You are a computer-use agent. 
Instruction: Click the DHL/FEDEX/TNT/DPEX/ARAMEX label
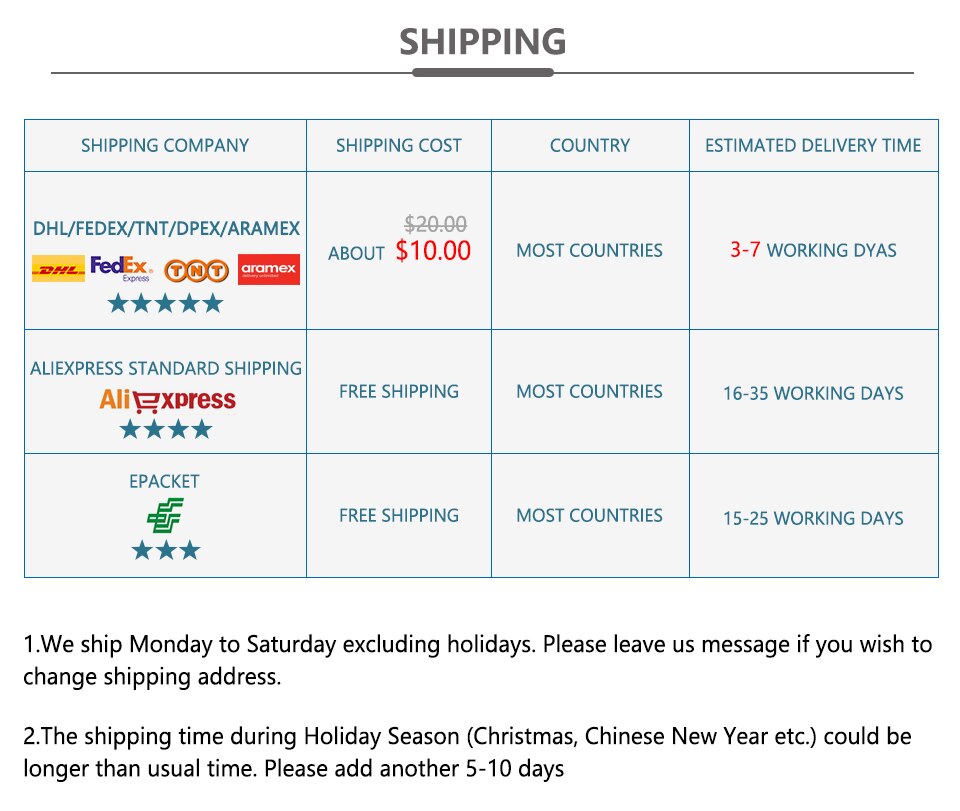[x=166, y=229]
